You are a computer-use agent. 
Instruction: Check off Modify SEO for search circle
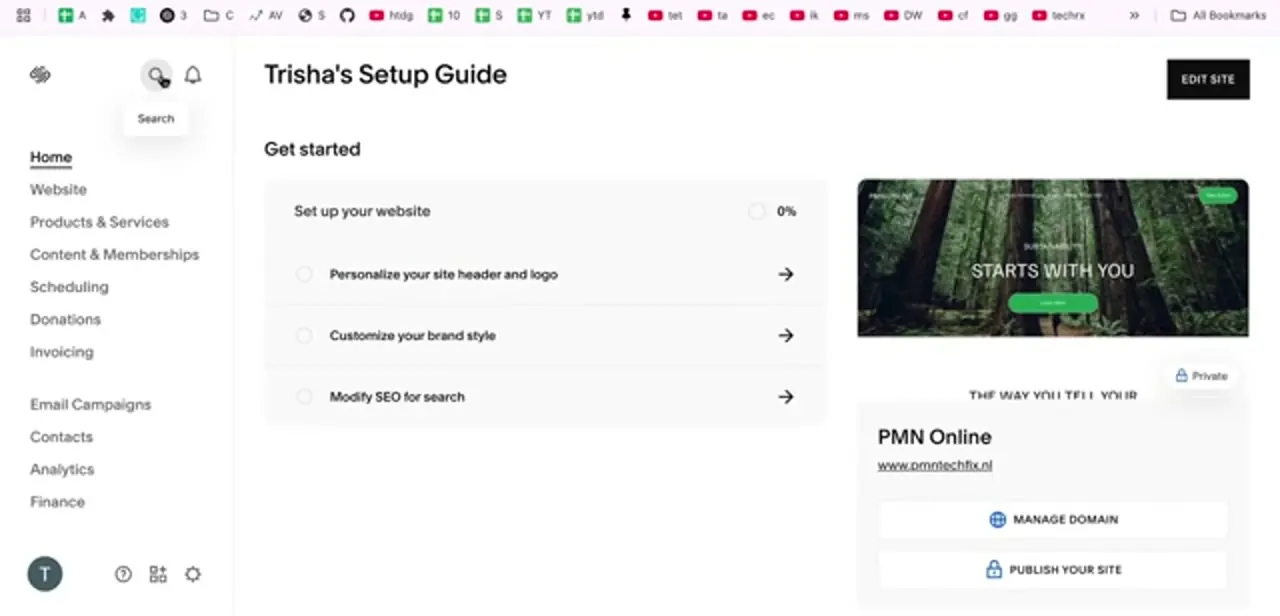(304, 396)
